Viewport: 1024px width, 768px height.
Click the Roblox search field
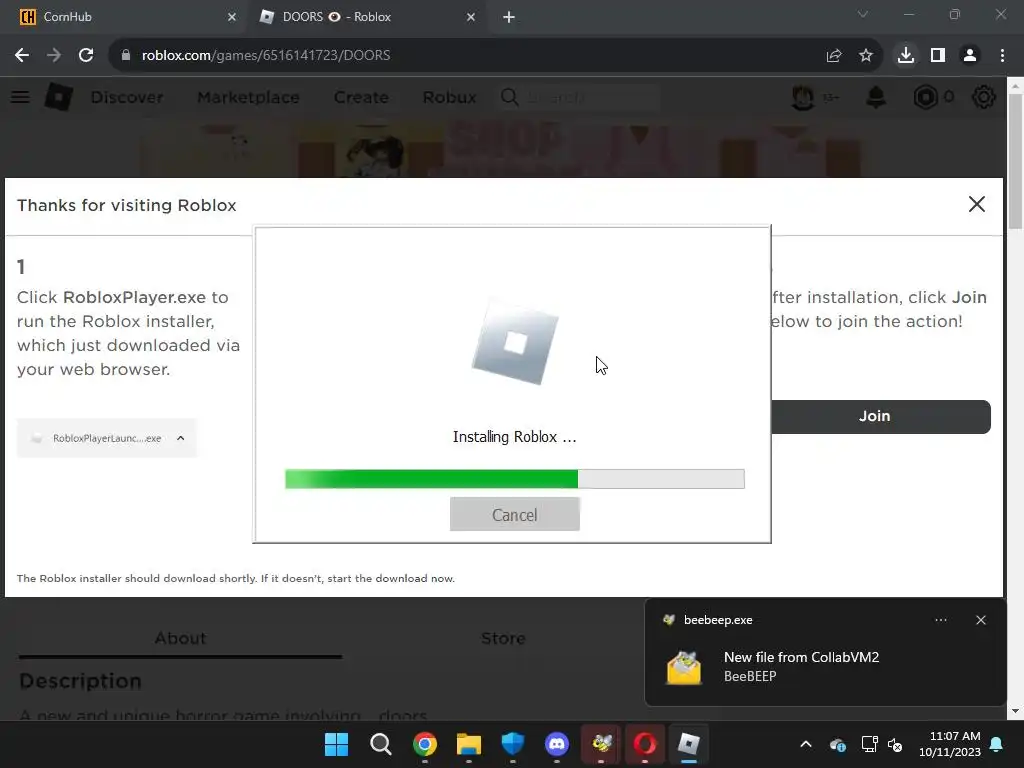pos(579,97)
